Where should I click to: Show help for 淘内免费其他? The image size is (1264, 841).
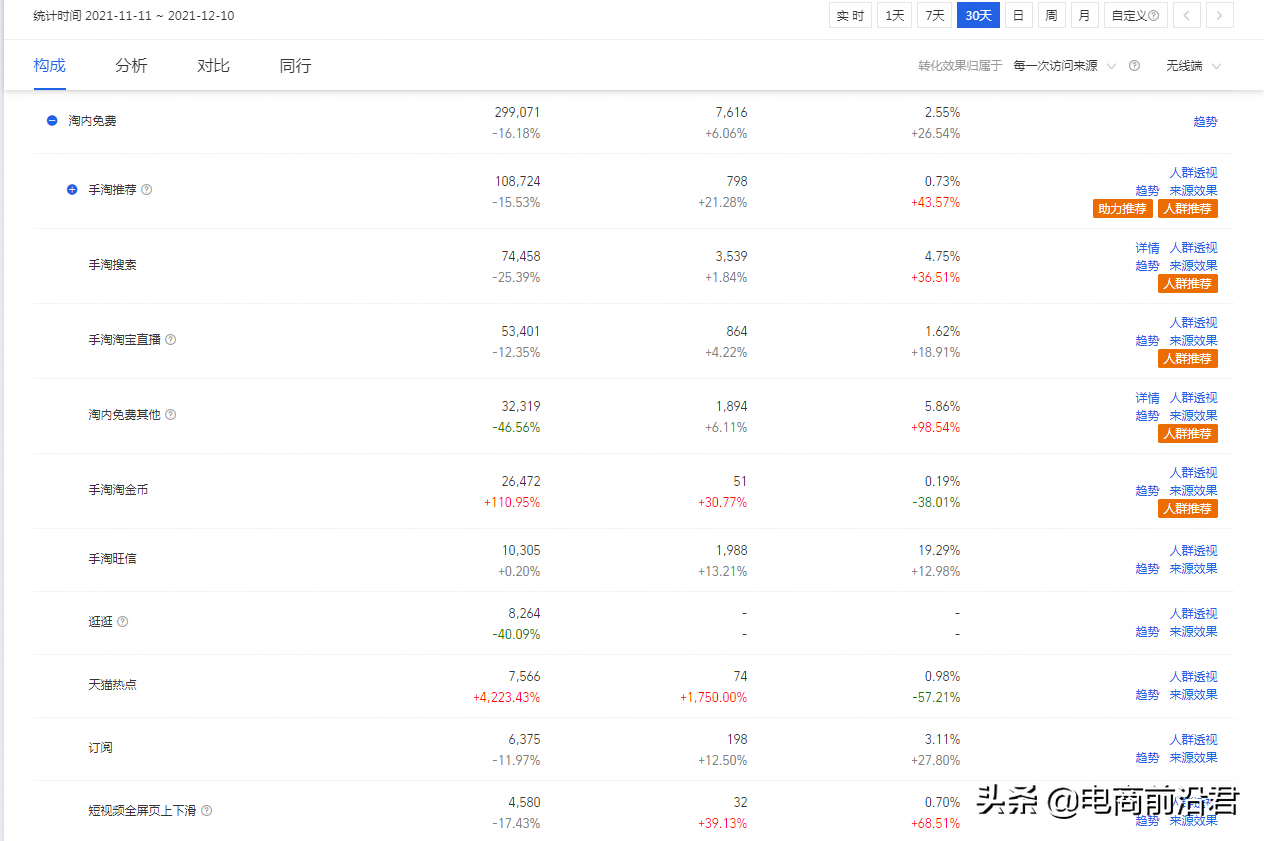click(x=170, y=415)
